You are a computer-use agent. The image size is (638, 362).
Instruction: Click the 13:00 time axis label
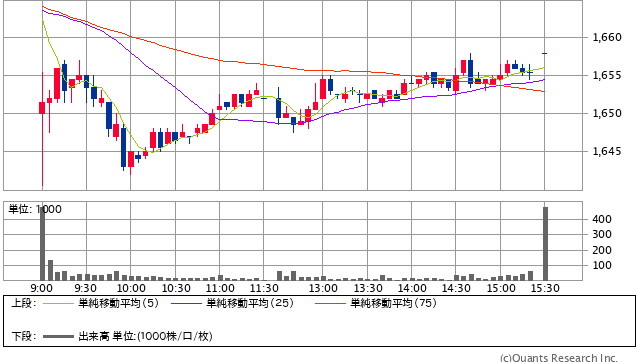323,288
